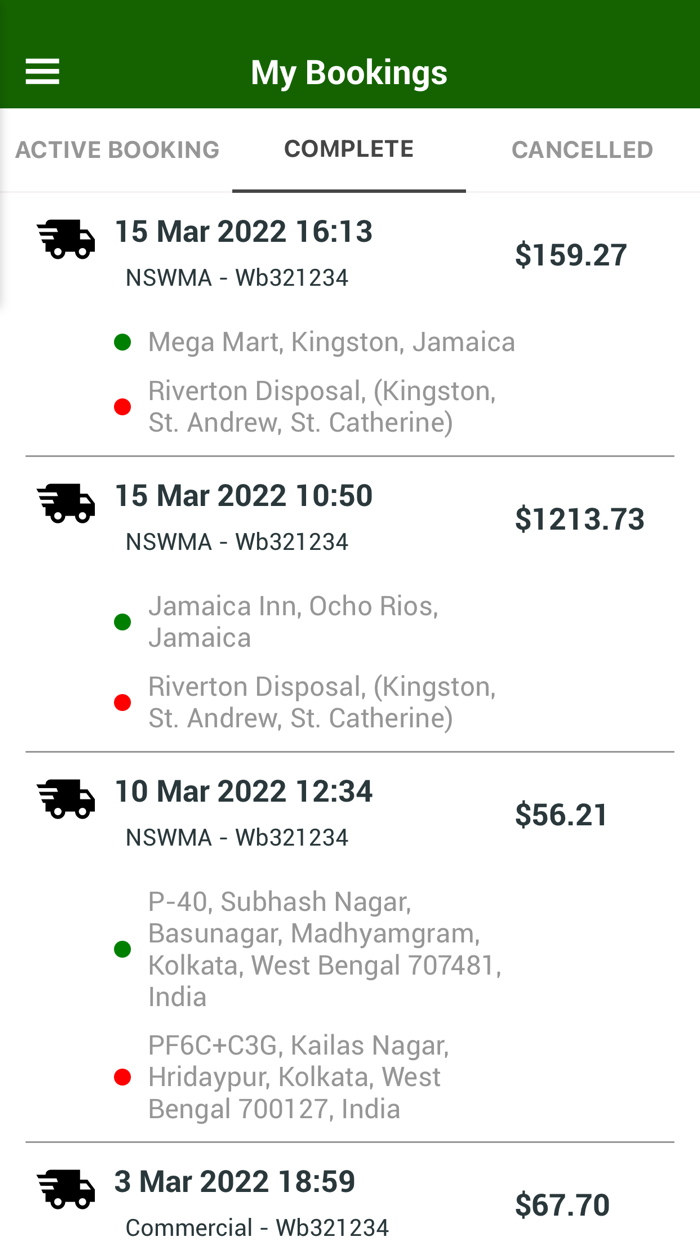Open the COMPLETE tab
This screenshot has height=1244, width=700.
tap(349, 148)
